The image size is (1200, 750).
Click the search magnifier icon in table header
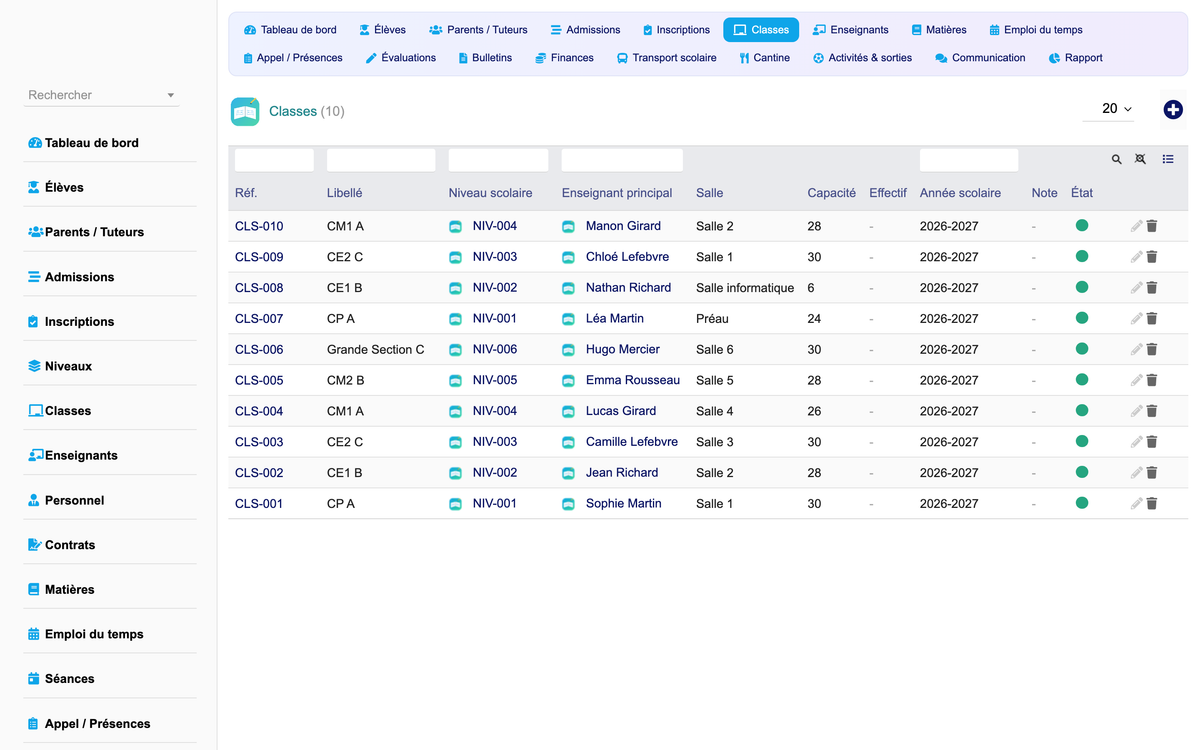click(1117, 159)
